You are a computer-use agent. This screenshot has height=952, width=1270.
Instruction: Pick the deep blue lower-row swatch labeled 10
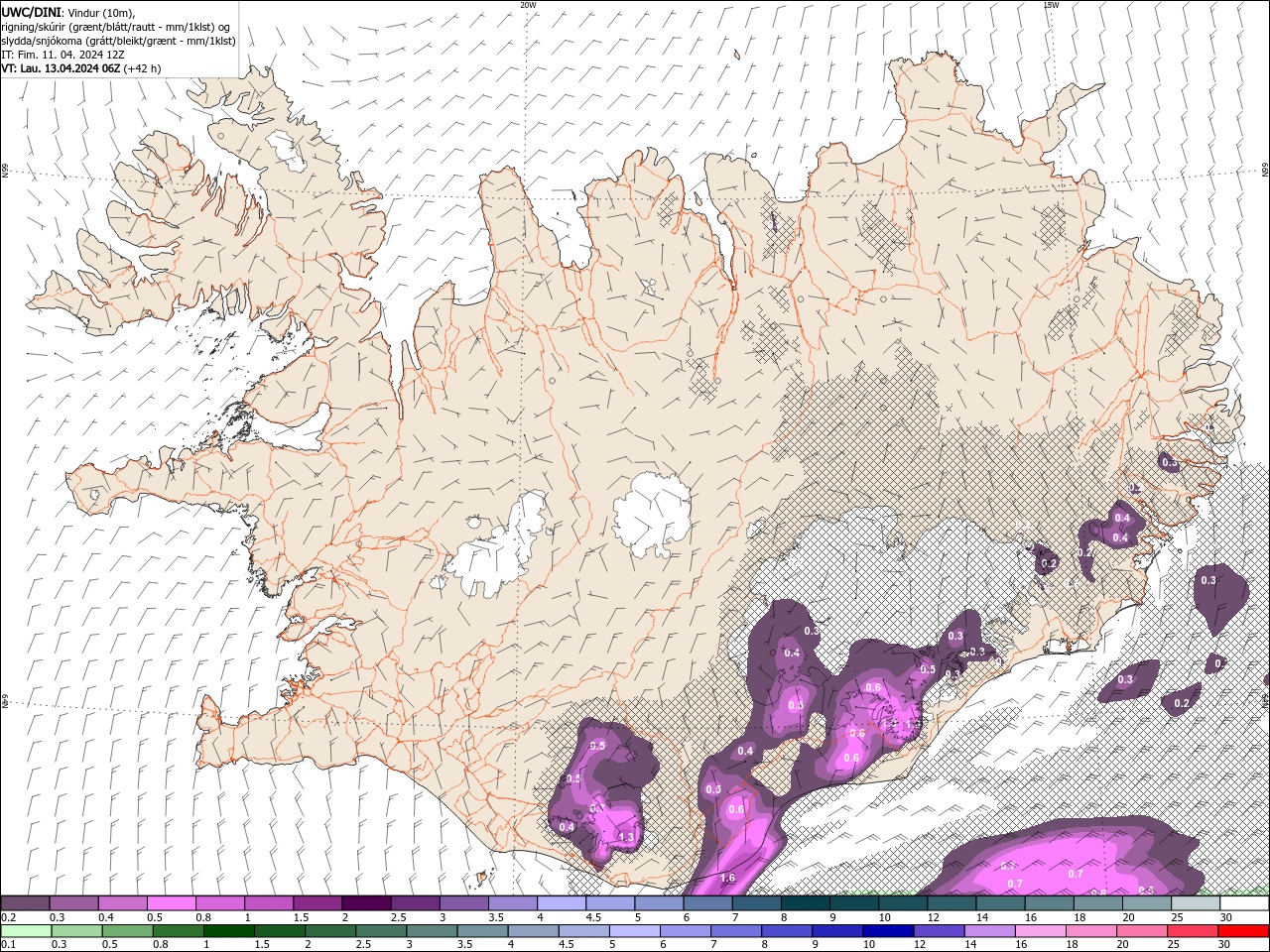click(x=888, y=931)
